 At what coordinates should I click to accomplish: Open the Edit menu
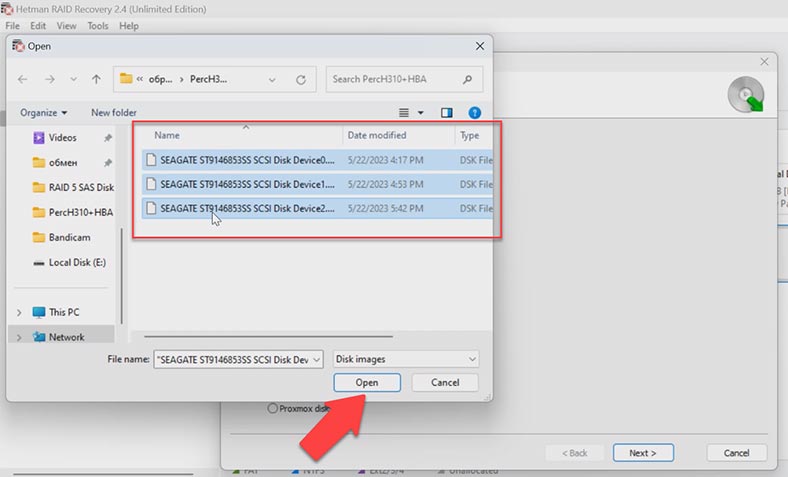tap(38, 26)
